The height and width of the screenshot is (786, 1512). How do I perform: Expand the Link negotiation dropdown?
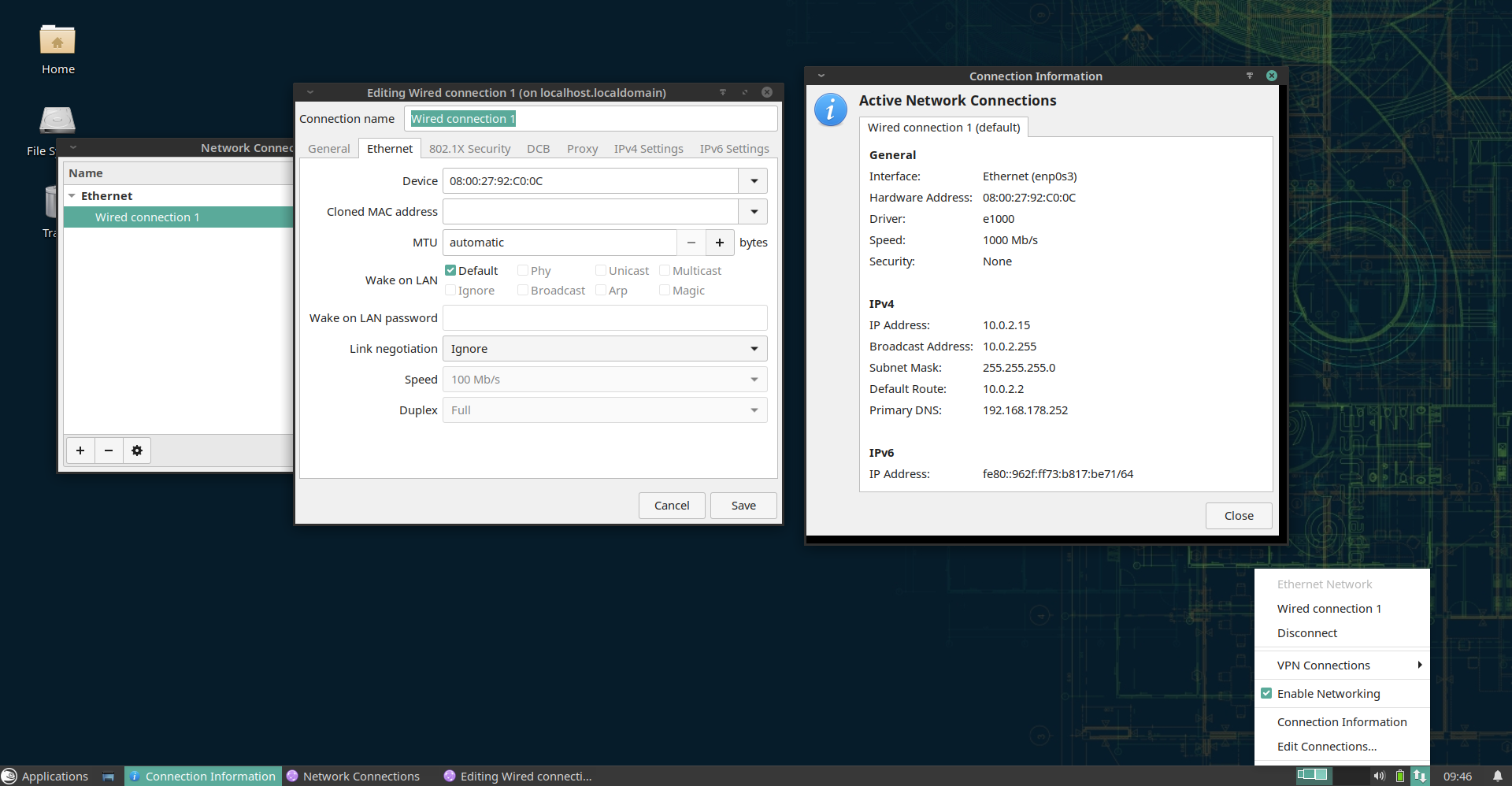[x=604, y=349]
